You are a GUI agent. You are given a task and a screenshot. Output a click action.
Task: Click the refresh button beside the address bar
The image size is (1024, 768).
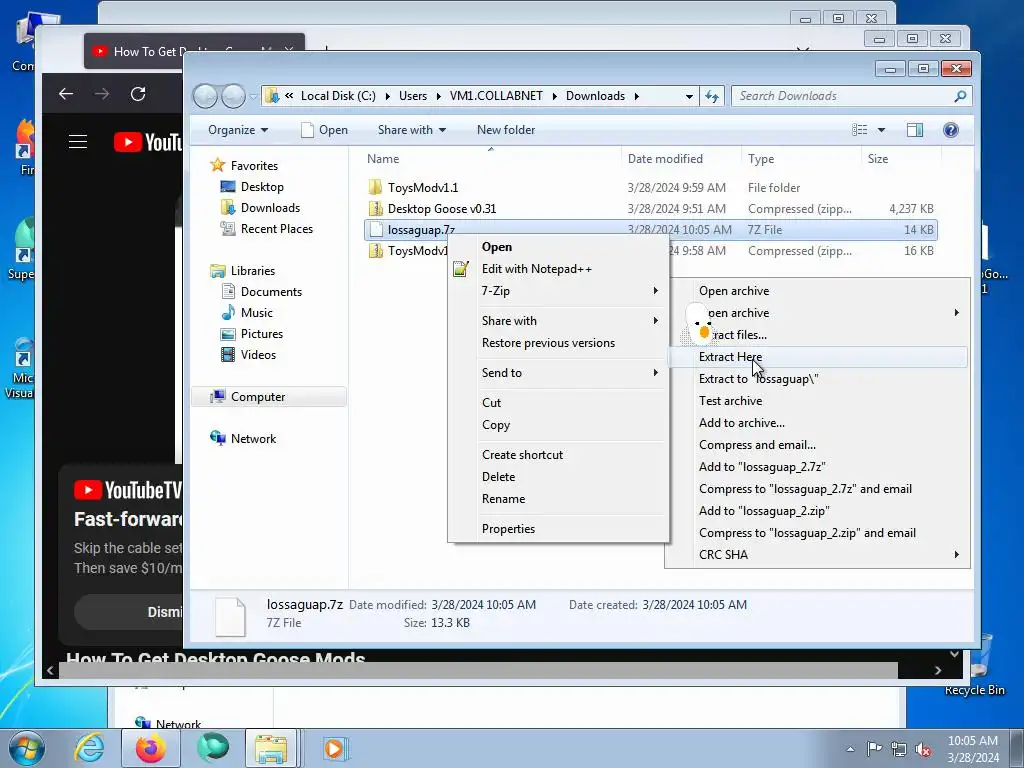coord(711,96)
